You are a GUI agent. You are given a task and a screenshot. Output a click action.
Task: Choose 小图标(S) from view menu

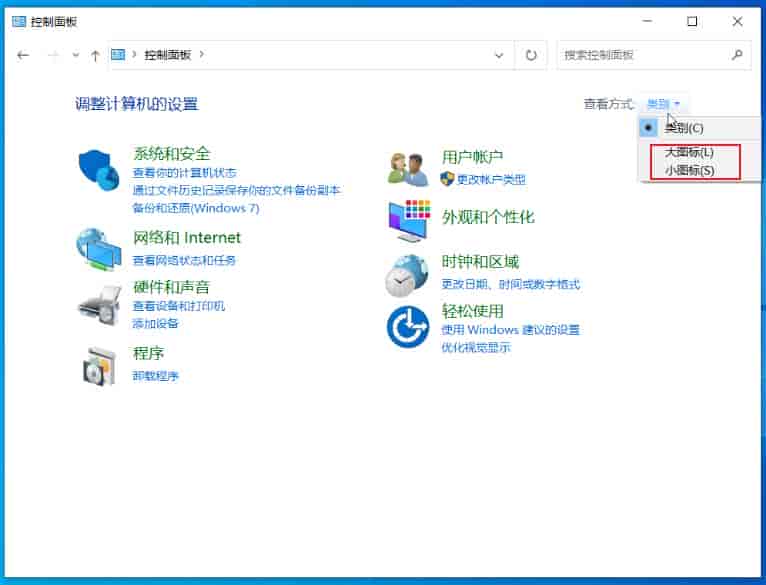(689, 170)
